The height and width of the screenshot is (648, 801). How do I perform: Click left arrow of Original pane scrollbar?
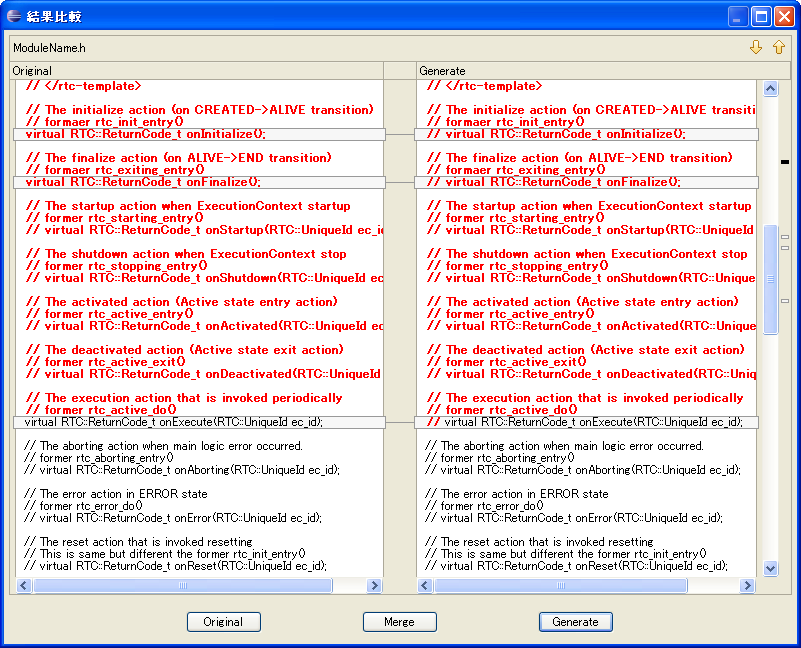pos(23,585)
